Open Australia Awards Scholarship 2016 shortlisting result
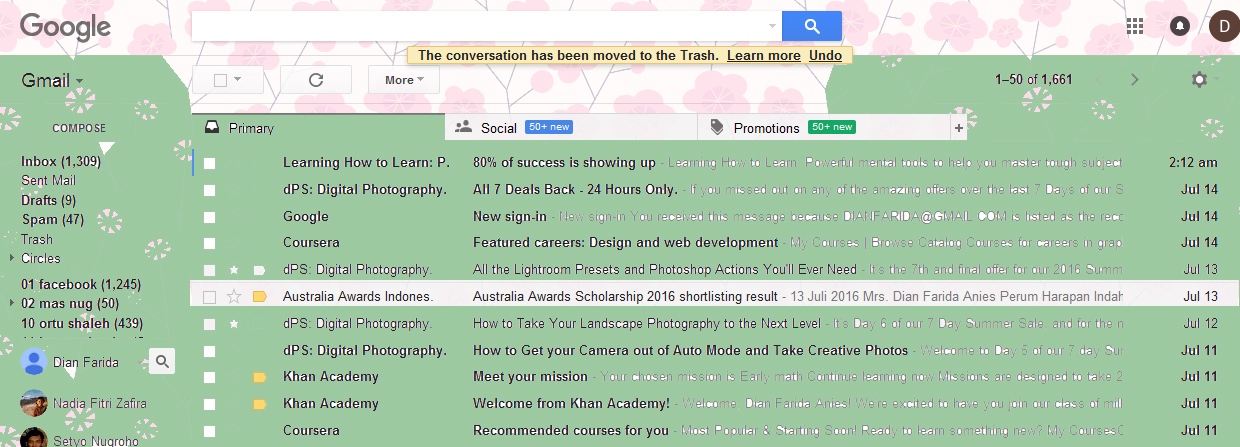The image size is (1240, 447). [625, 297]
